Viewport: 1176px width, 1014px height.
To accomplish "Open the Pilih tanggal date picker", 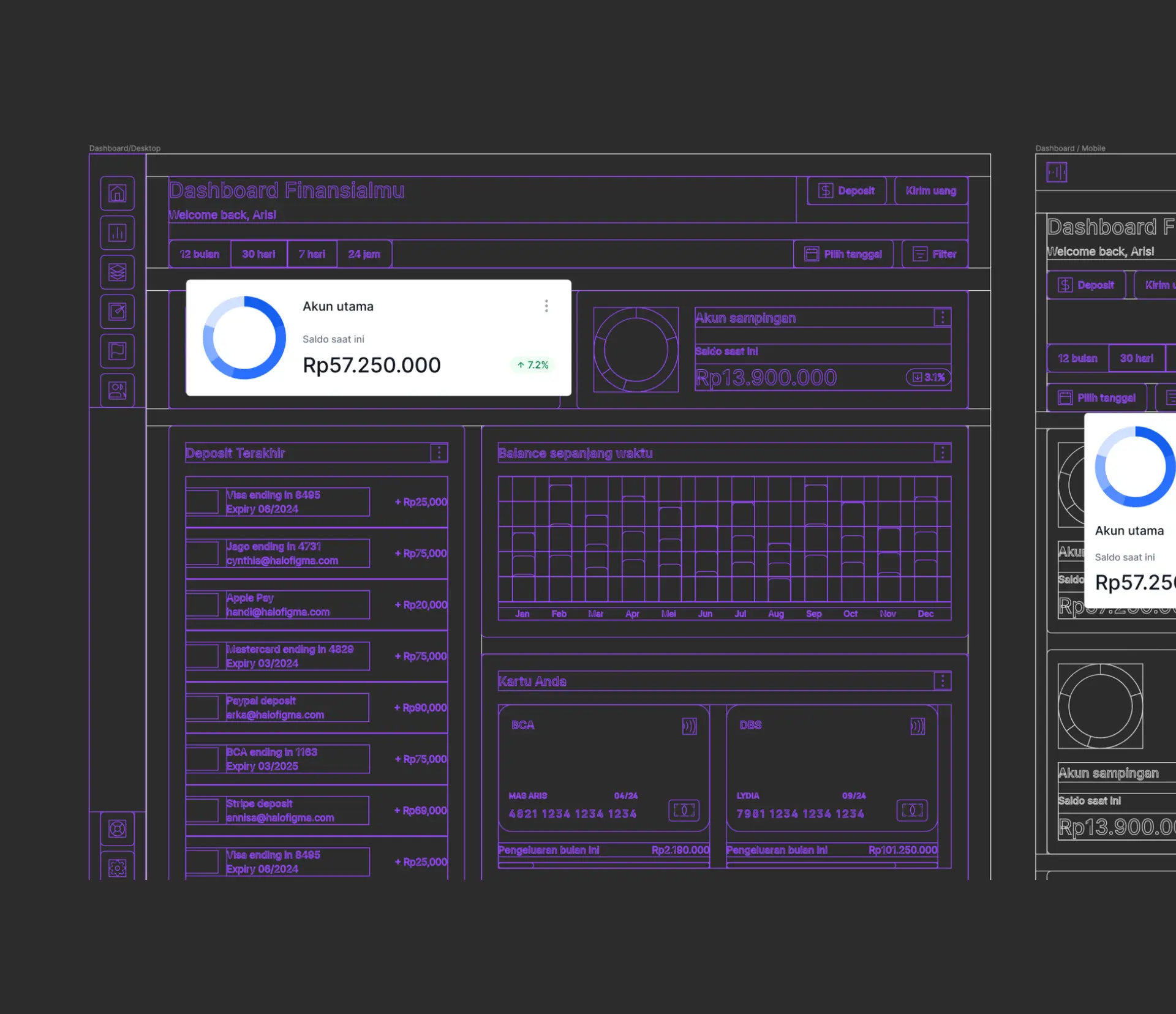I will (x=843, y=254).
